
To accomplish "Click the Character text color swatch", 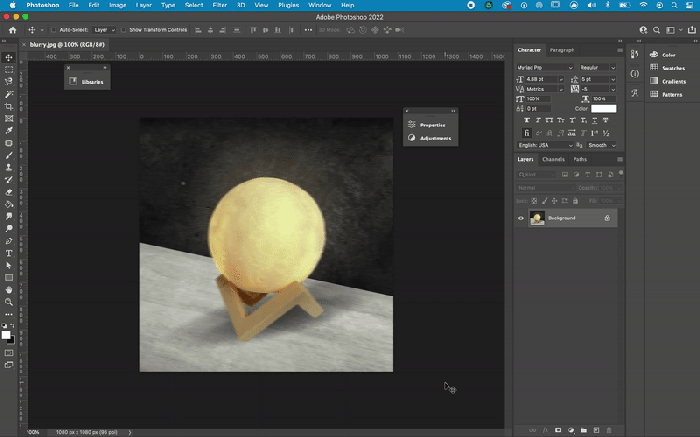I will (604, 108).
